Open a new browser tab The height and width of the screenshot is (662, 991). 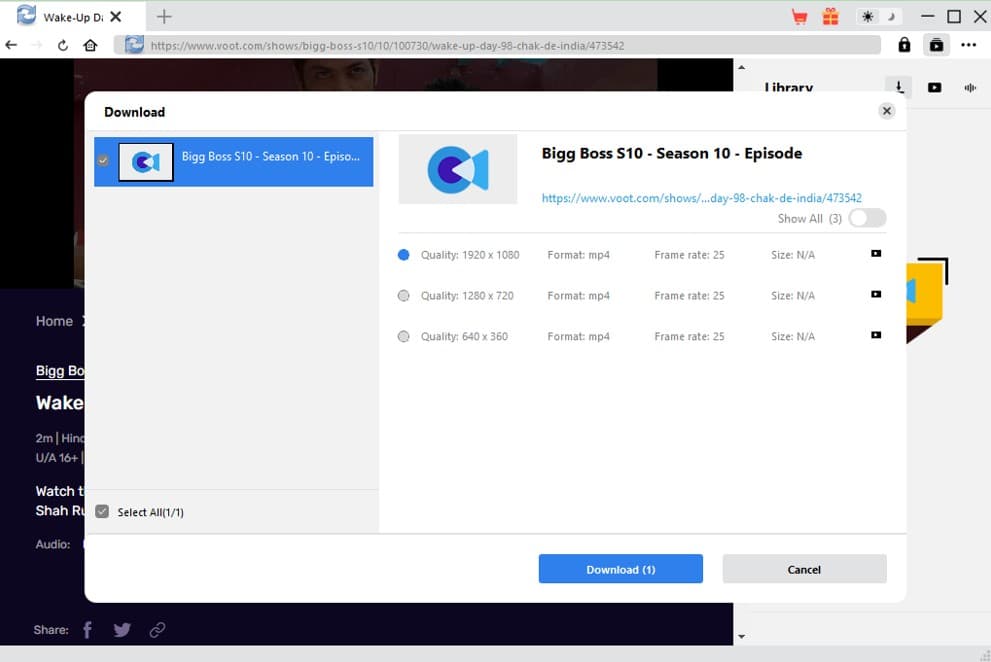(165, 17)
